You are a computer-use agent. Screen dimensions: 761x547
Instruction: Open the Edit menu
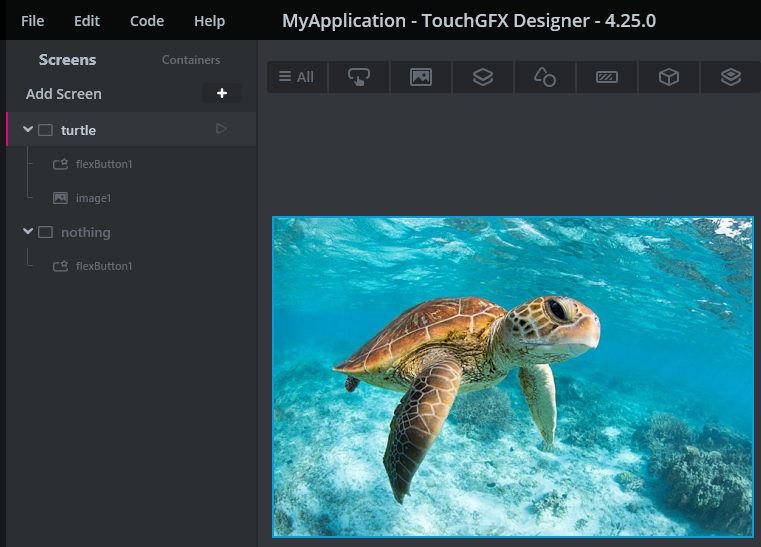pyautogui.click(x=87, y=21)
